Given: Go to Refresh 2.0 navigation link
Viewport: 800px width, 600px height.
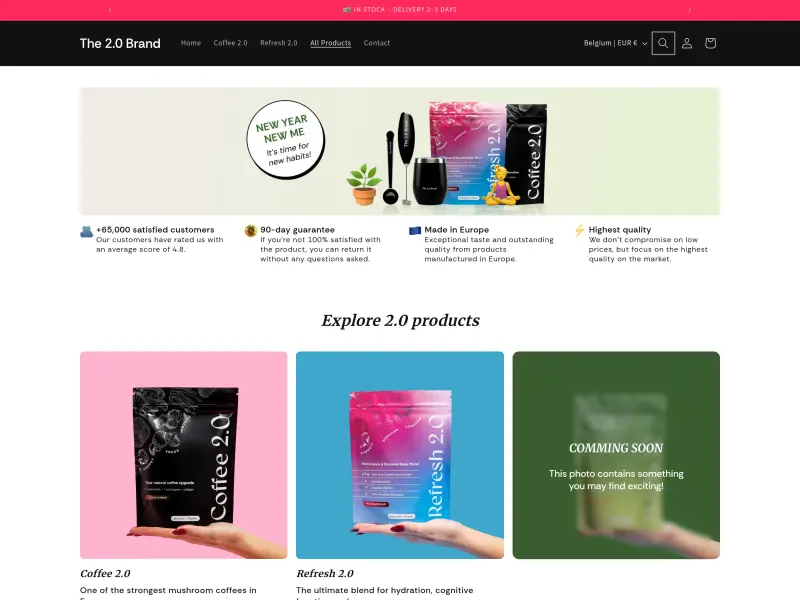Looking at the screenshot, I should [x=279, y=43].
